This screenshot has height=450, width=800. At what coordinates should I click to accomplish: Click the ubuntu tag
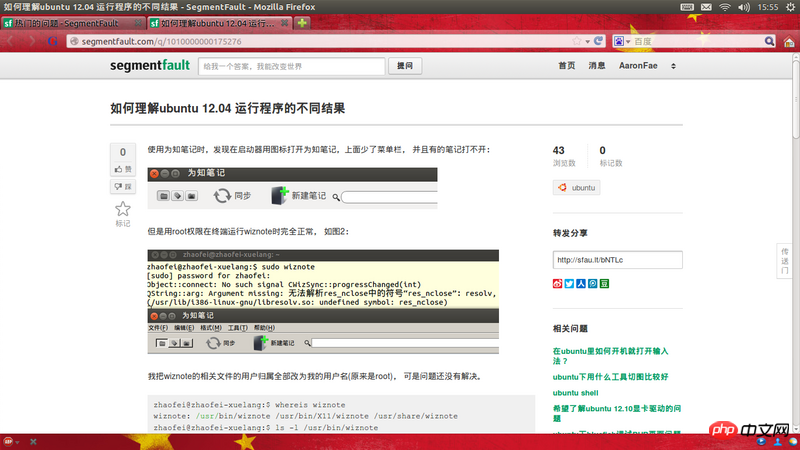[577, 188]
